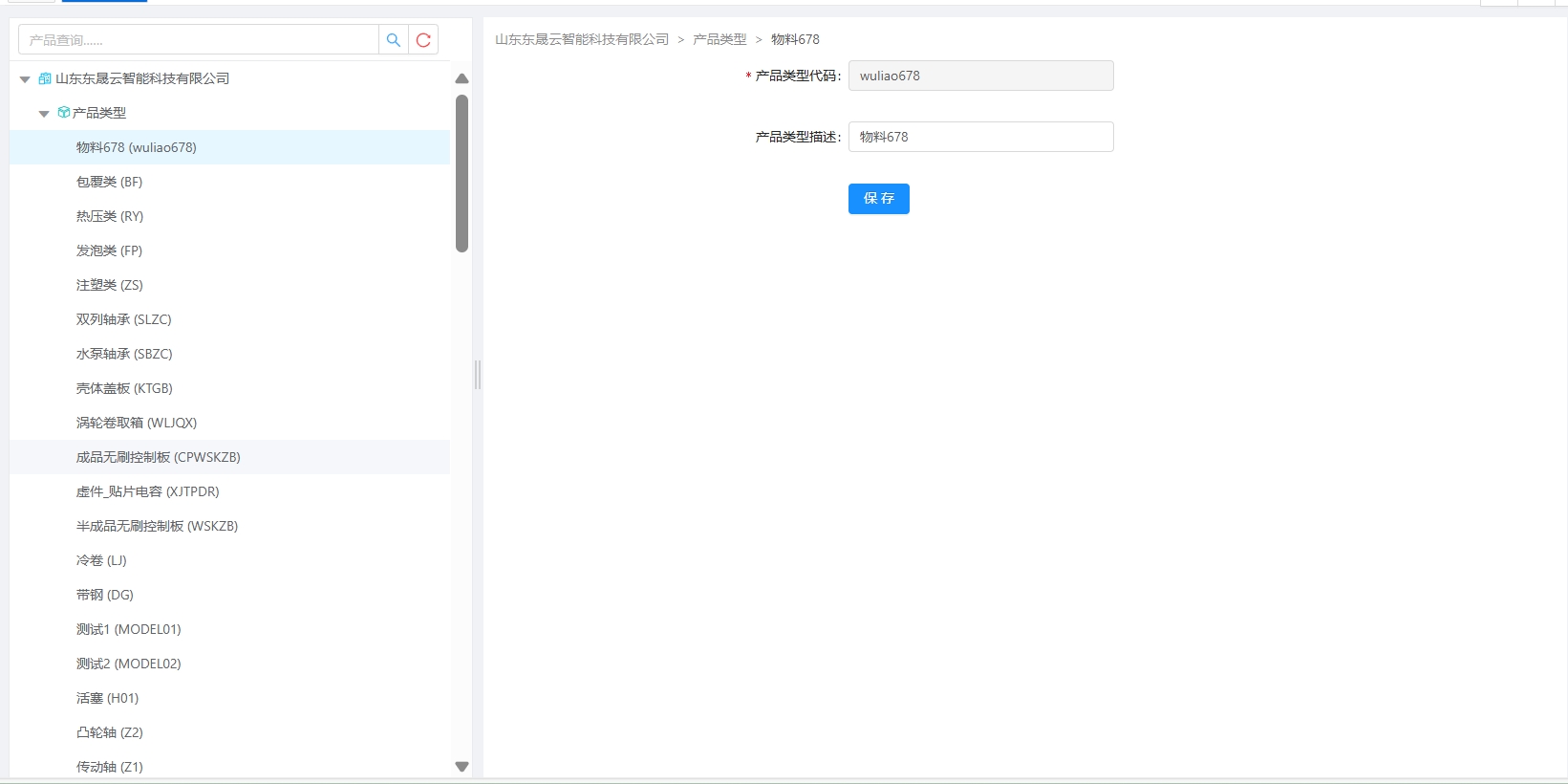
Task: Click the tree panel scrollbar thumb
Action: [x=462, y=173]
